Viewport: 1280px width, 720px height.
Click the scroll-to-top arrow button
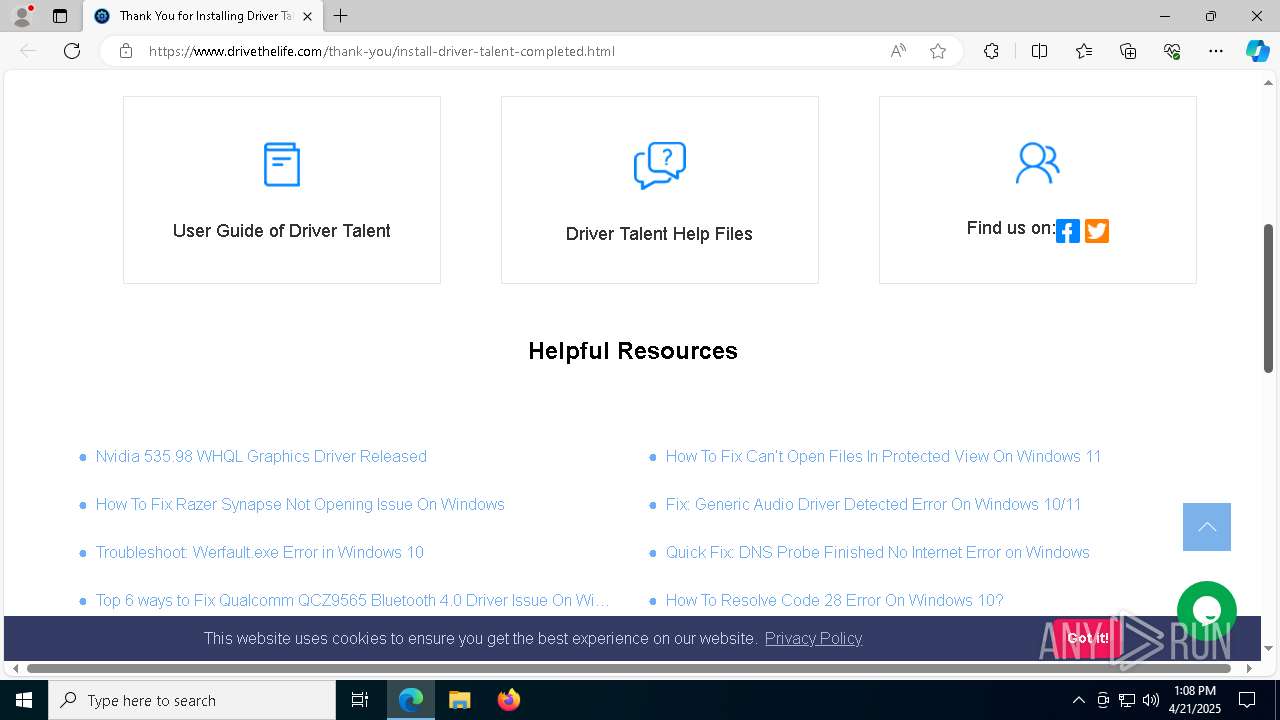click(1207, 527)
